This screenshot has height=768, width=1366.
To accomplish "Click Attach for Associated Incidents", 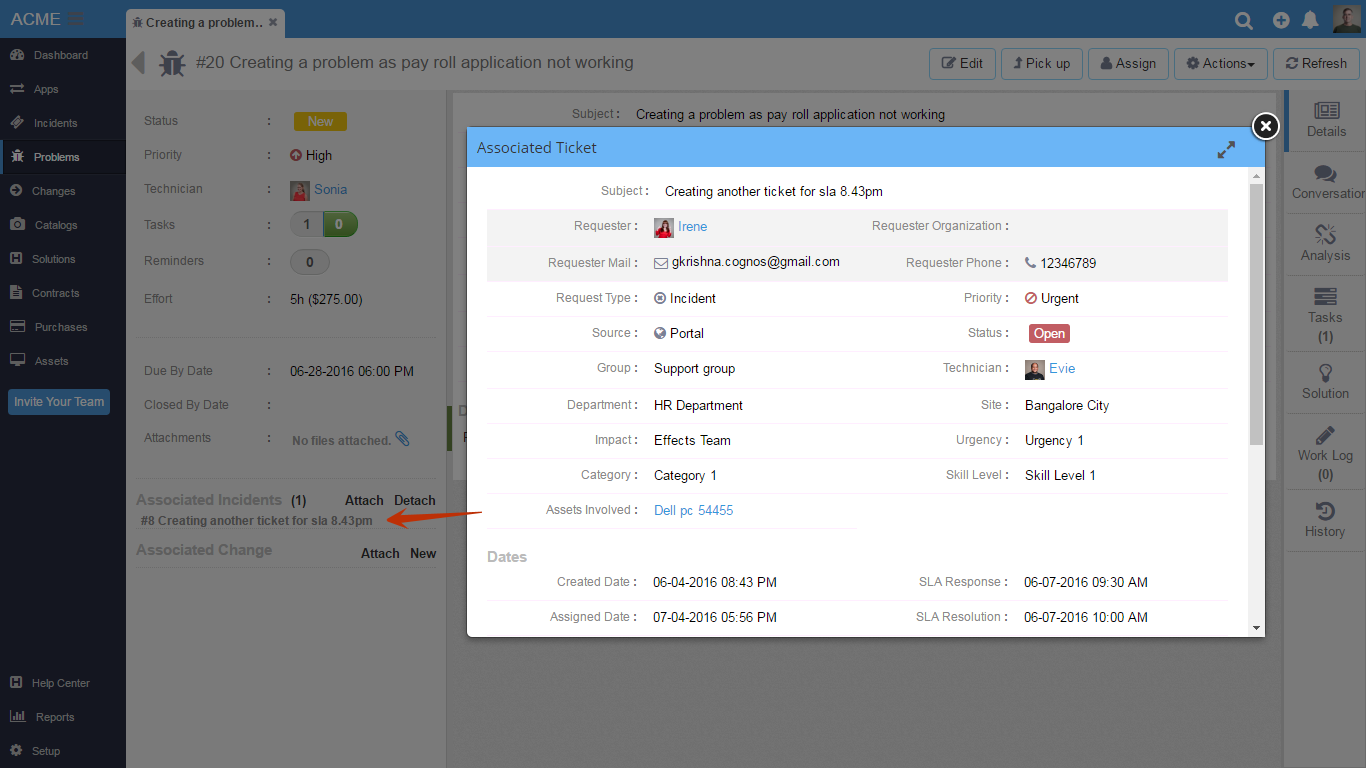I will click(364, 501).
